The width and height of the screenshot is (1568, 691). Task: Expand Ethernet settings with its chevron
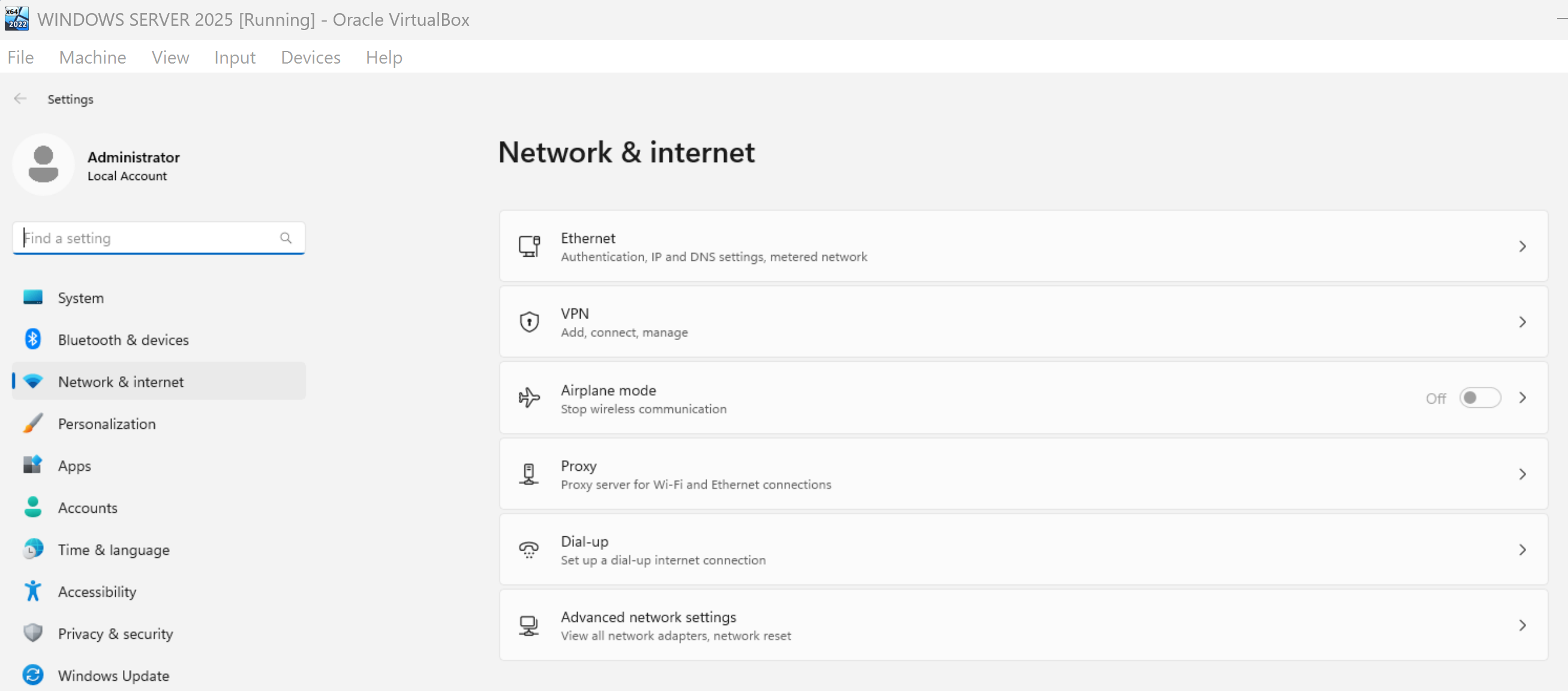(1522, 246)
